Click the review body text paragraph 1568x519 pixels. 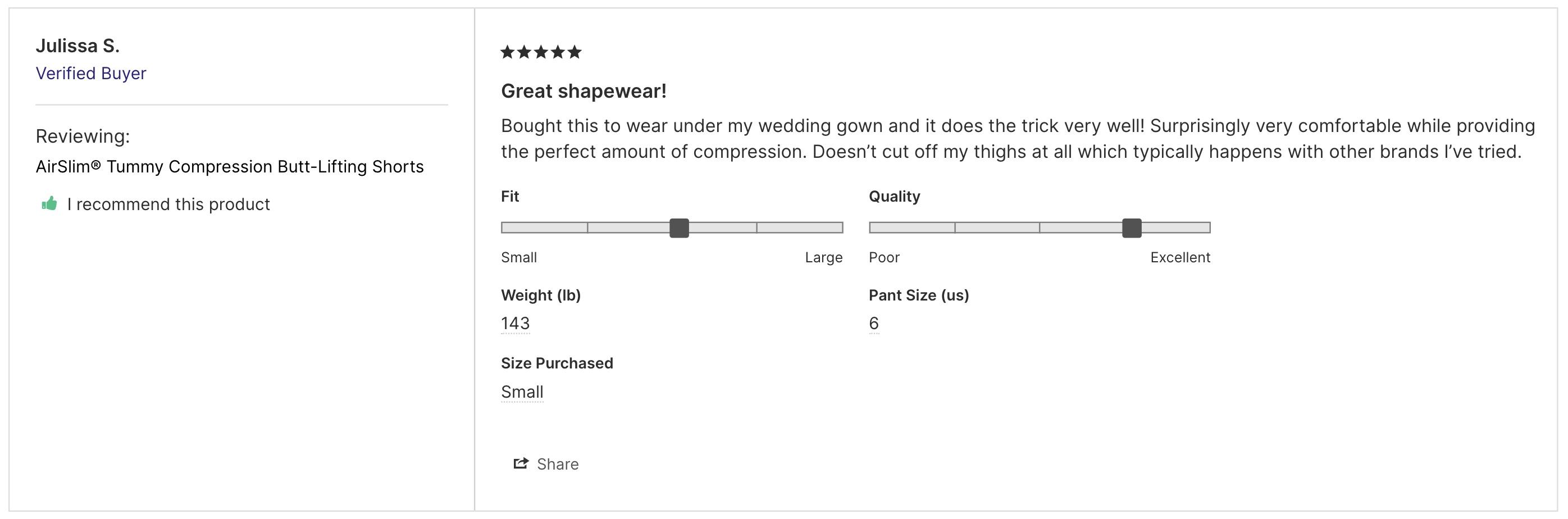[x=1018, y=139]
